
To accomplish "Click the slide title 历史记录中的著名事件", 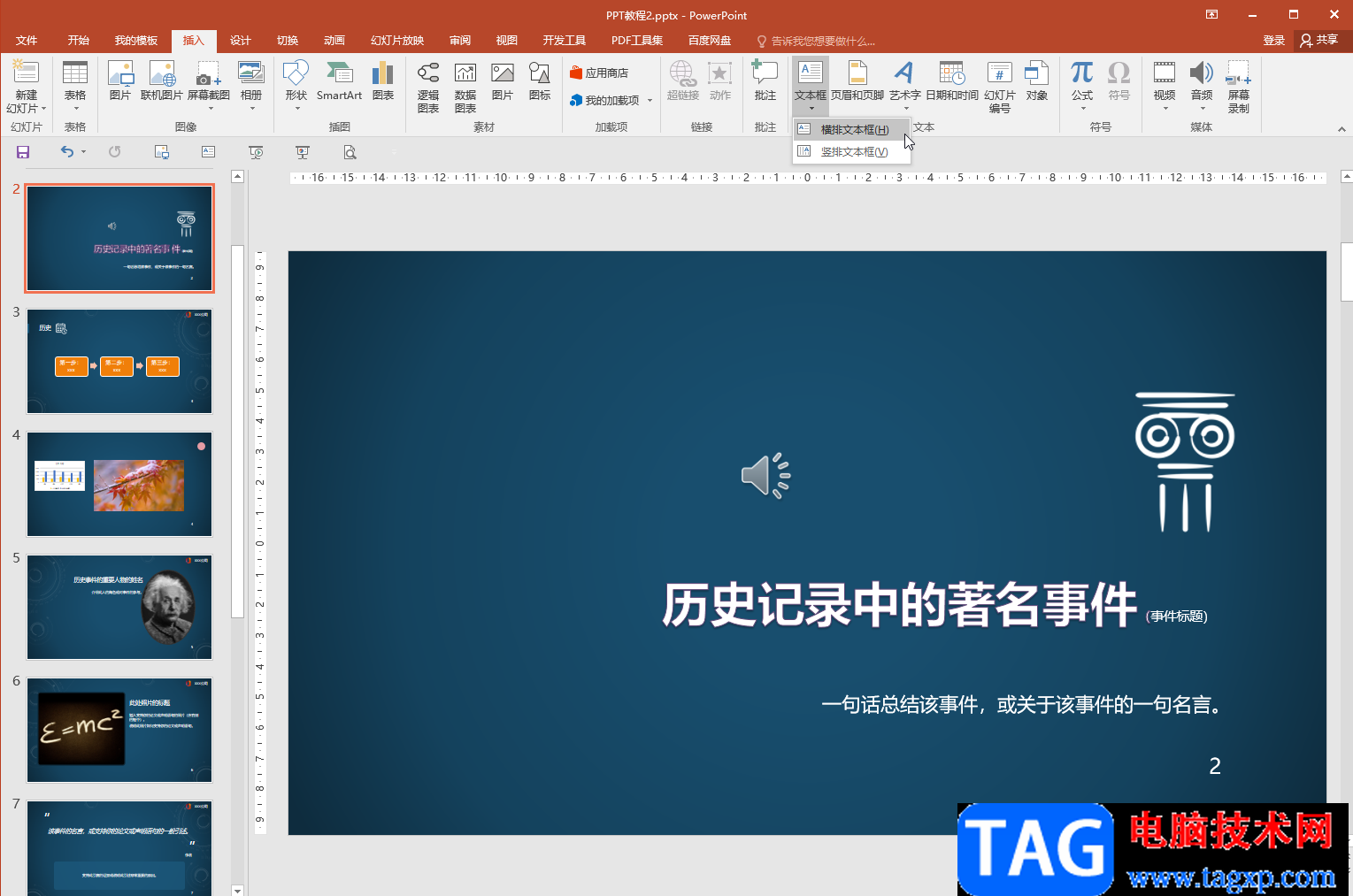I will click(899, 605).
